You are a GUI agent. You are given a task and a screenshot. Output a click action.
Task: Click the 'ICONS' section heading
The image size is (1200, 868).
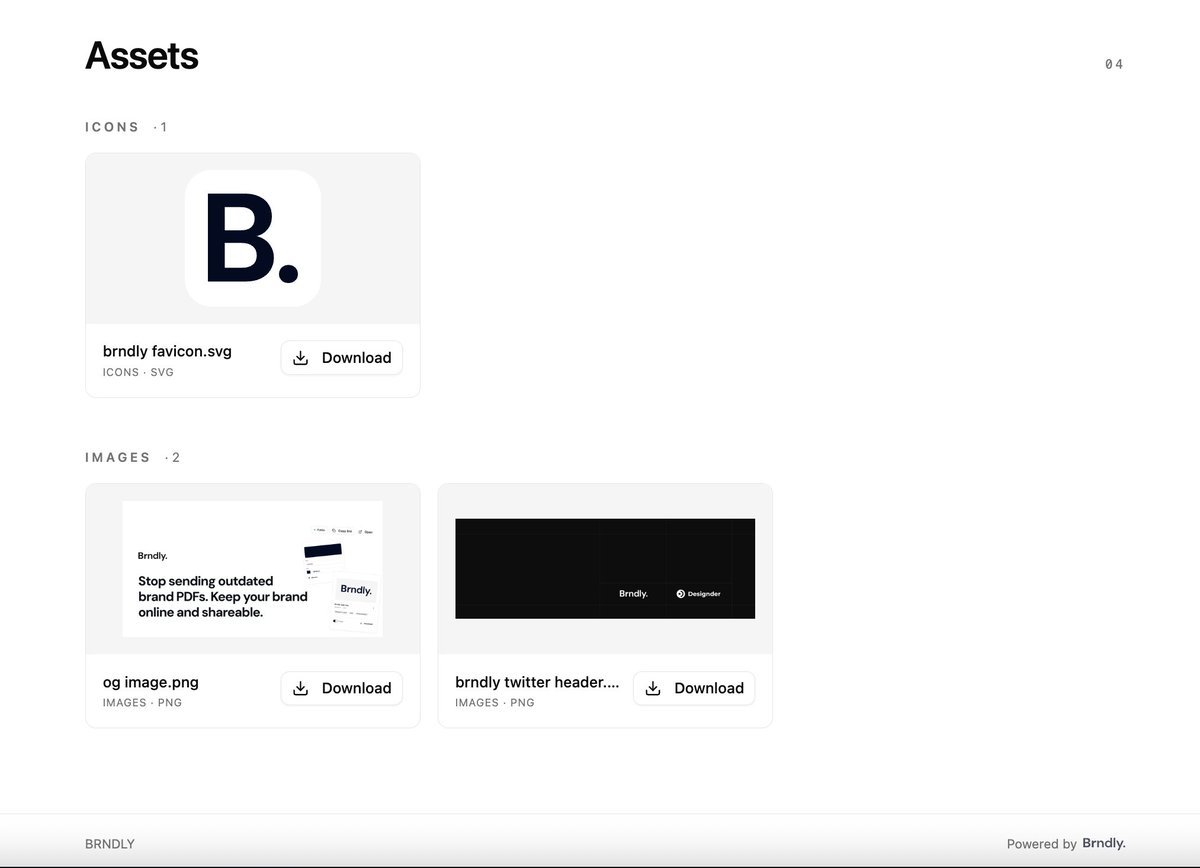coord(112,127)
